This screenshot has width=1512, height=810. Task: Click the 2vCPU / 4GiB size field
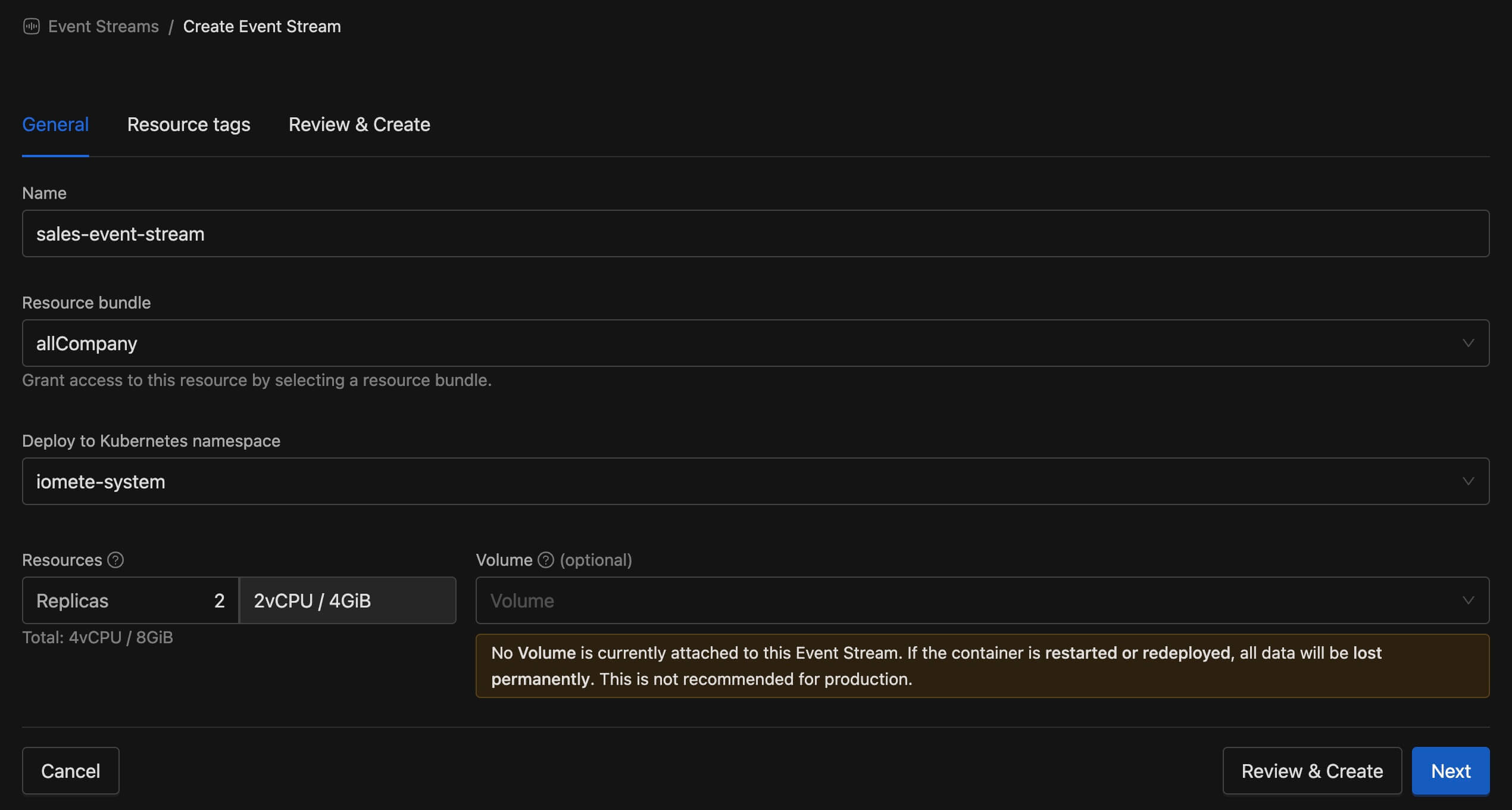click(347, 600)
